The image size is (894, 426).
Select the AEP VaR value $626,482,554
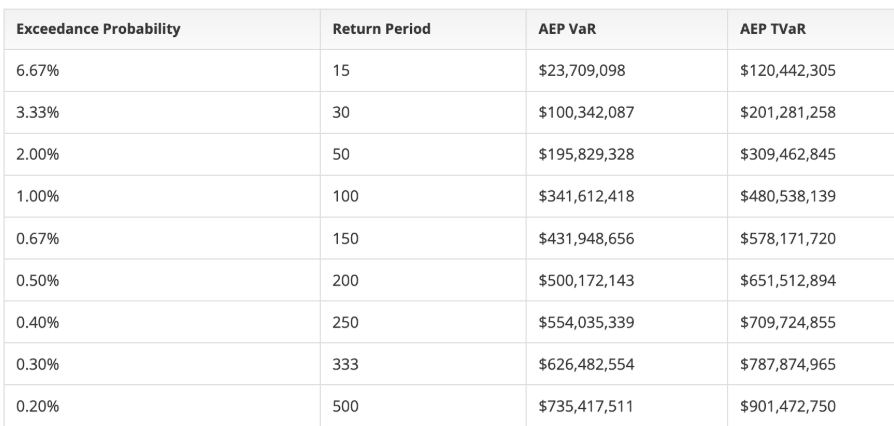click(586, 365)
